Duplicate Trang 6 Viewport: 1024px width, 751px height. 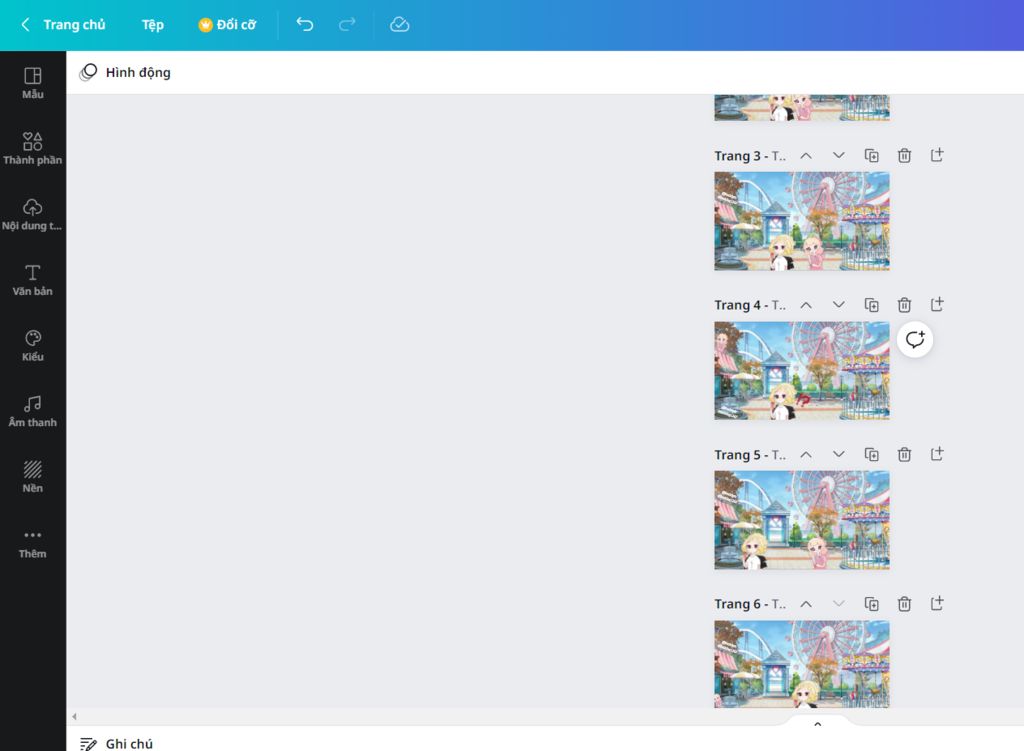tap(871, 604)
